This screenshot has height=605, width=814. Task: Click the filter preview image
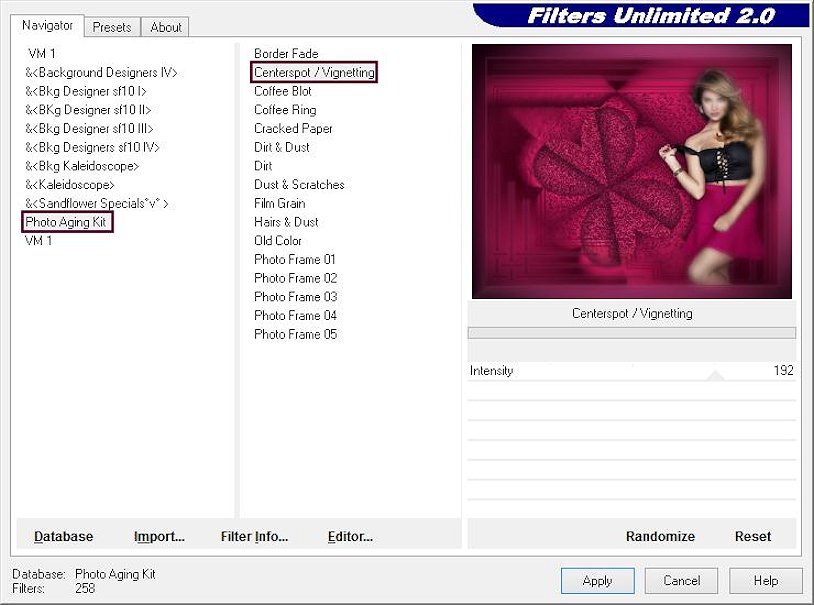[632, 171]
